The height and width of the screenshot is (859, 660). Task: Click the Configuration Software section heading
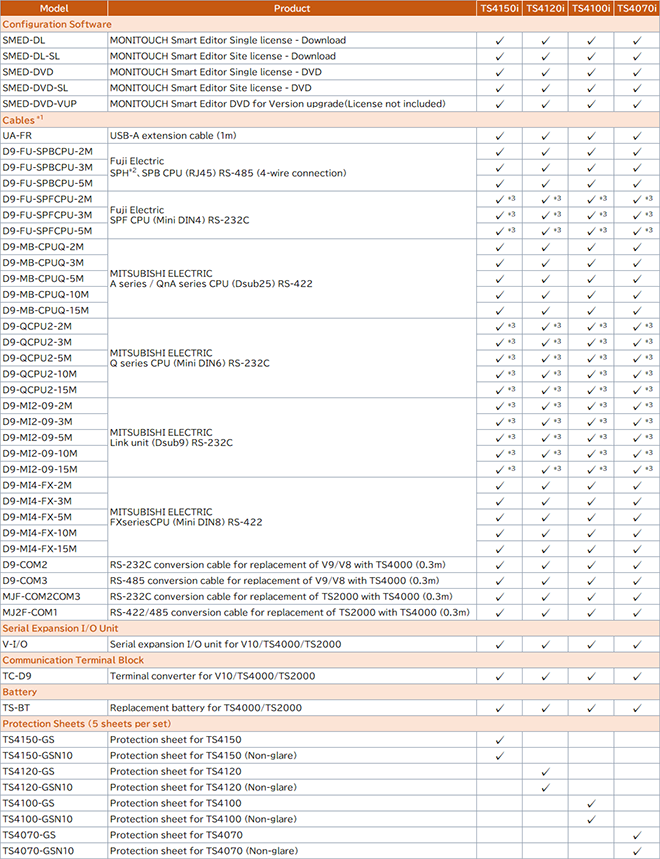tap(57, 24)
